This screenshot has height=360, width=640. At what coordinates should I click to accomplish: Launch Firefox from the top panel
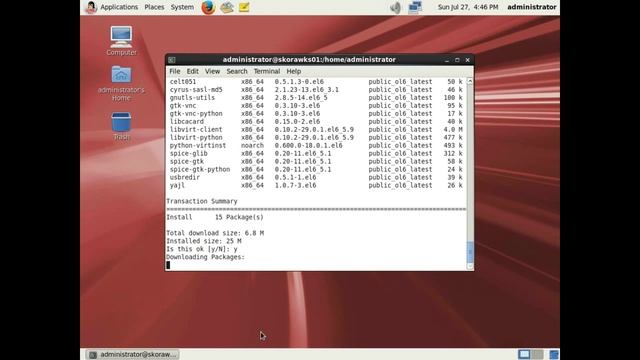pos(208,7)
